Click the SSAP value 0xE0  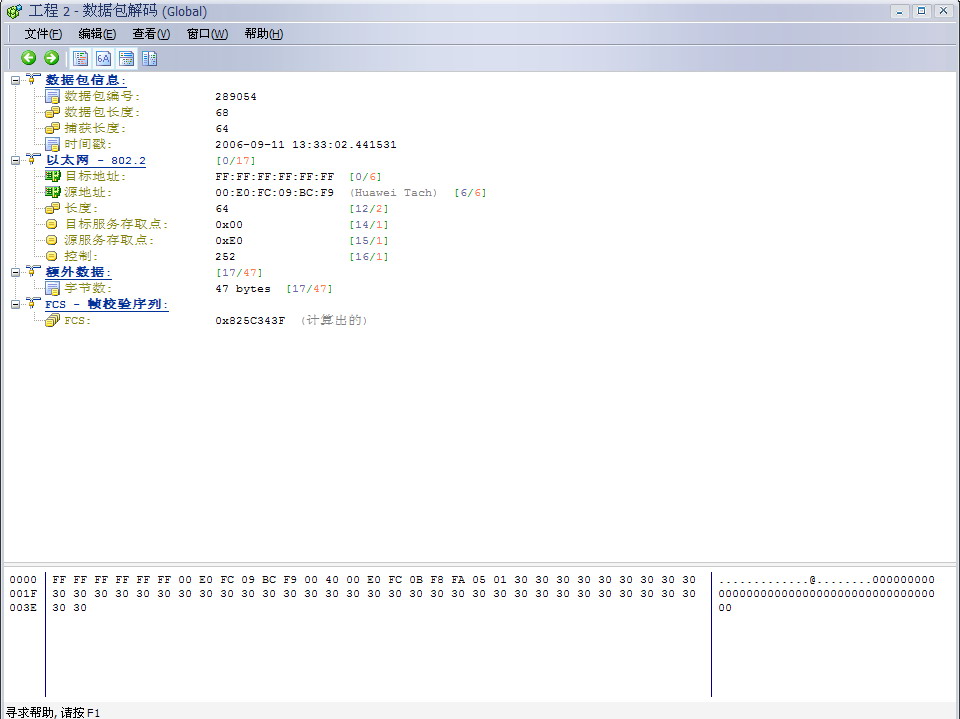[229, 241]
